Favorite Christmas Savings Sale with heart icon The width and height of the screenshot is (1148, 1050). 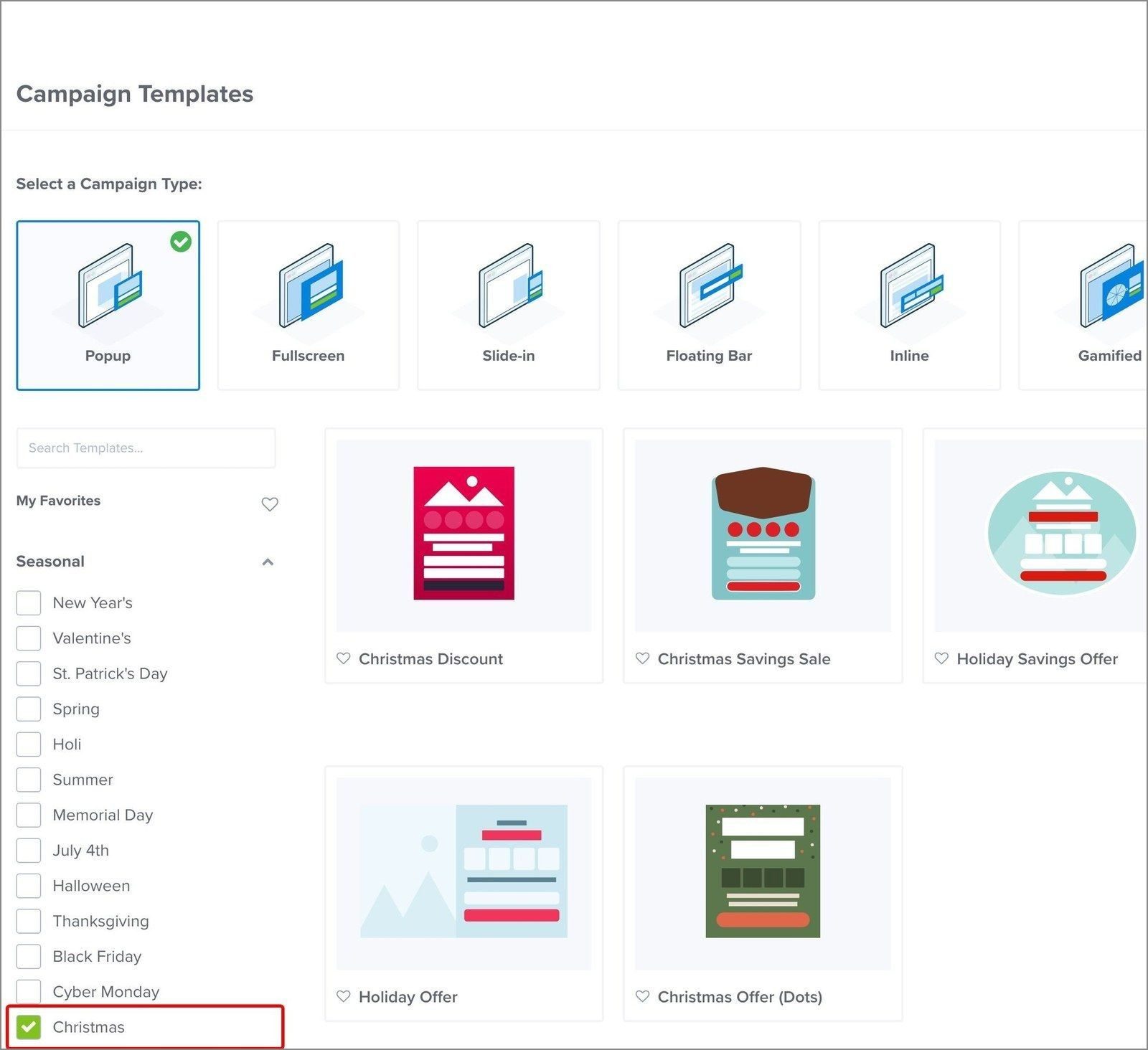click(643, 658)
